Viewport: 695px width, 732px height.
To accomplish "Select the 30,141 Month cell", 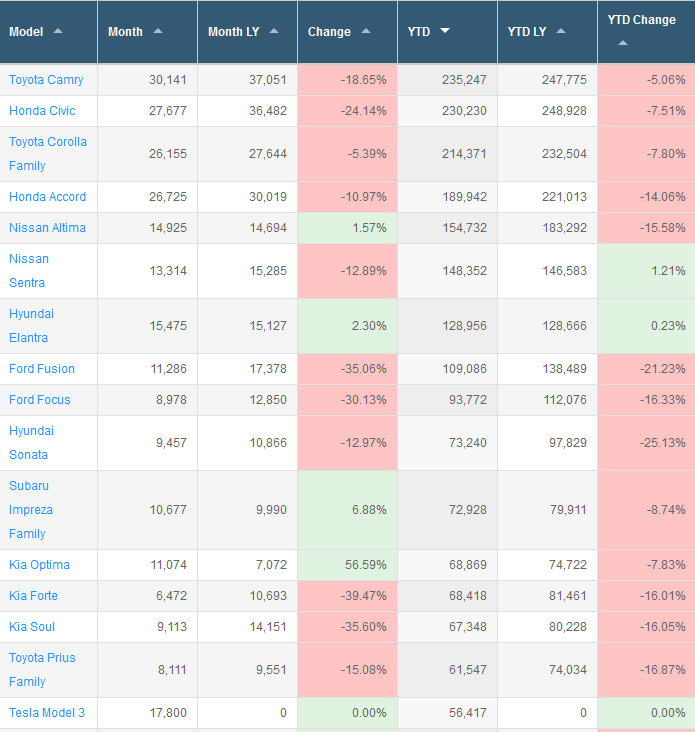I will (147, 80).
